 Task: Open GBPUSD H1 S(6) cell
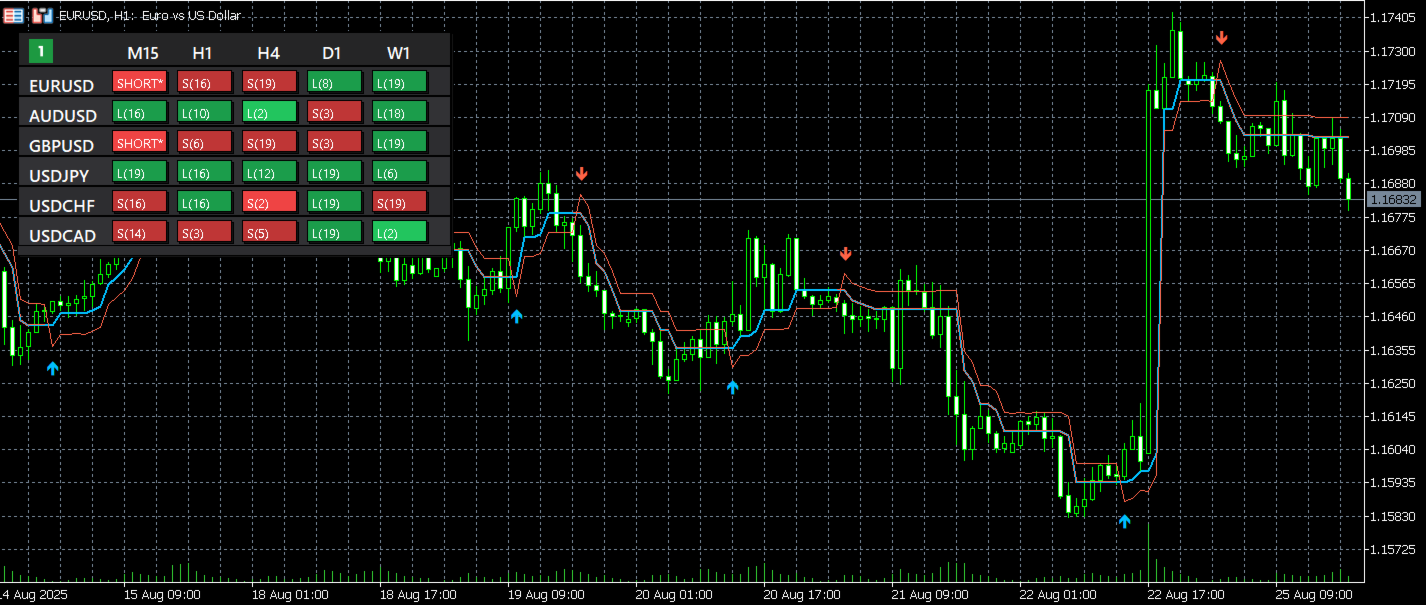(205, 143)
